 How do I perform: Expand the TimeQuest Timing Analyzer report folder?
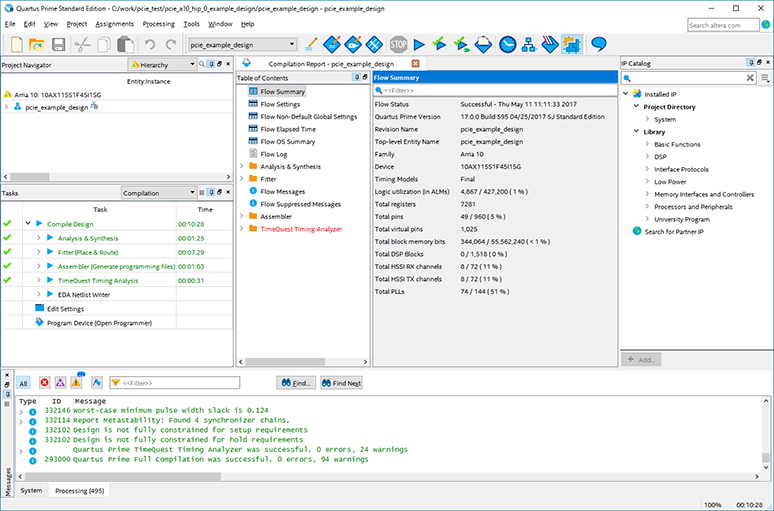241,229
